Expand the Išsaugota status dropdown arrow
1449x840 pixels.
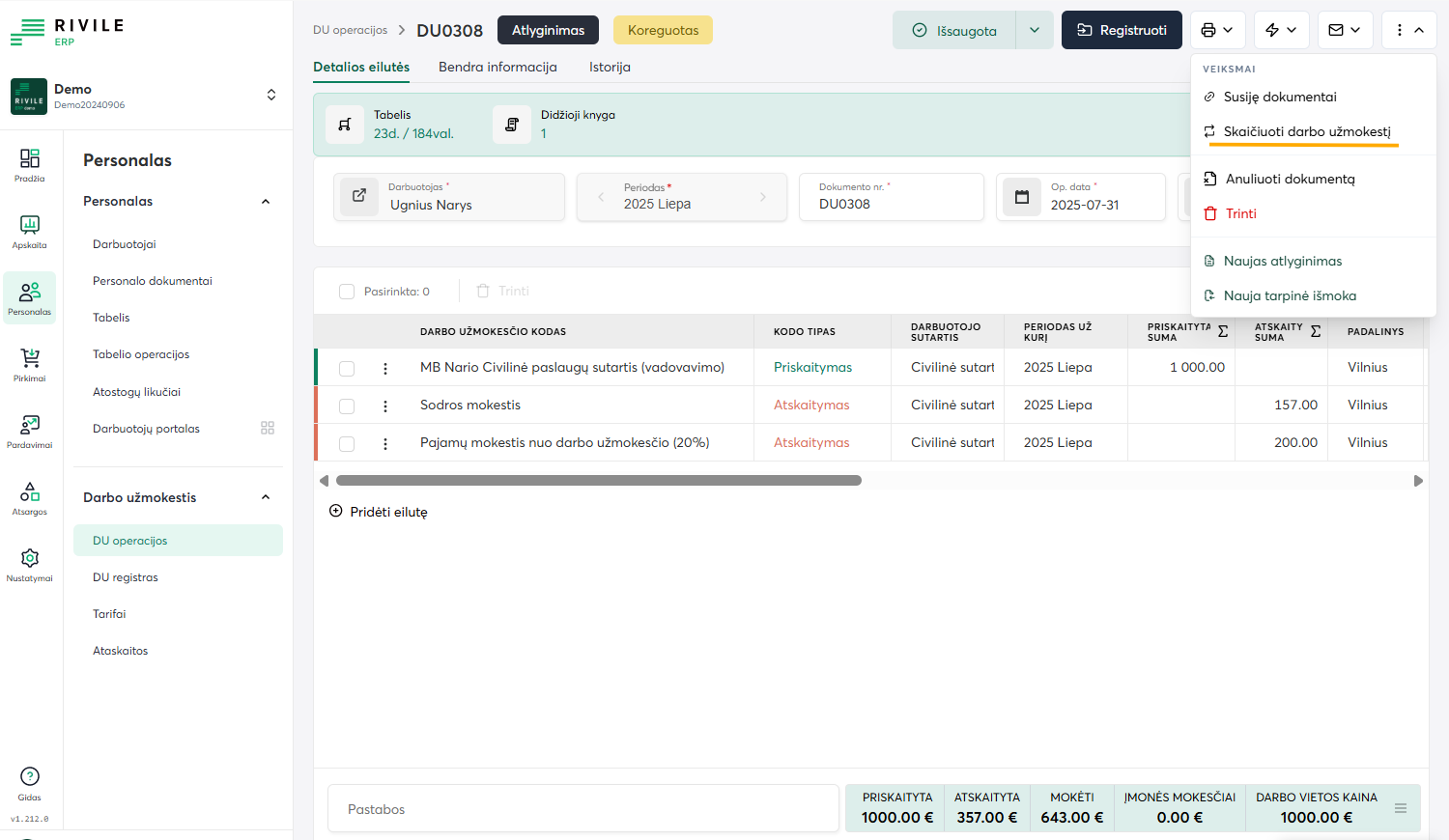click(x=1034, y=30)
